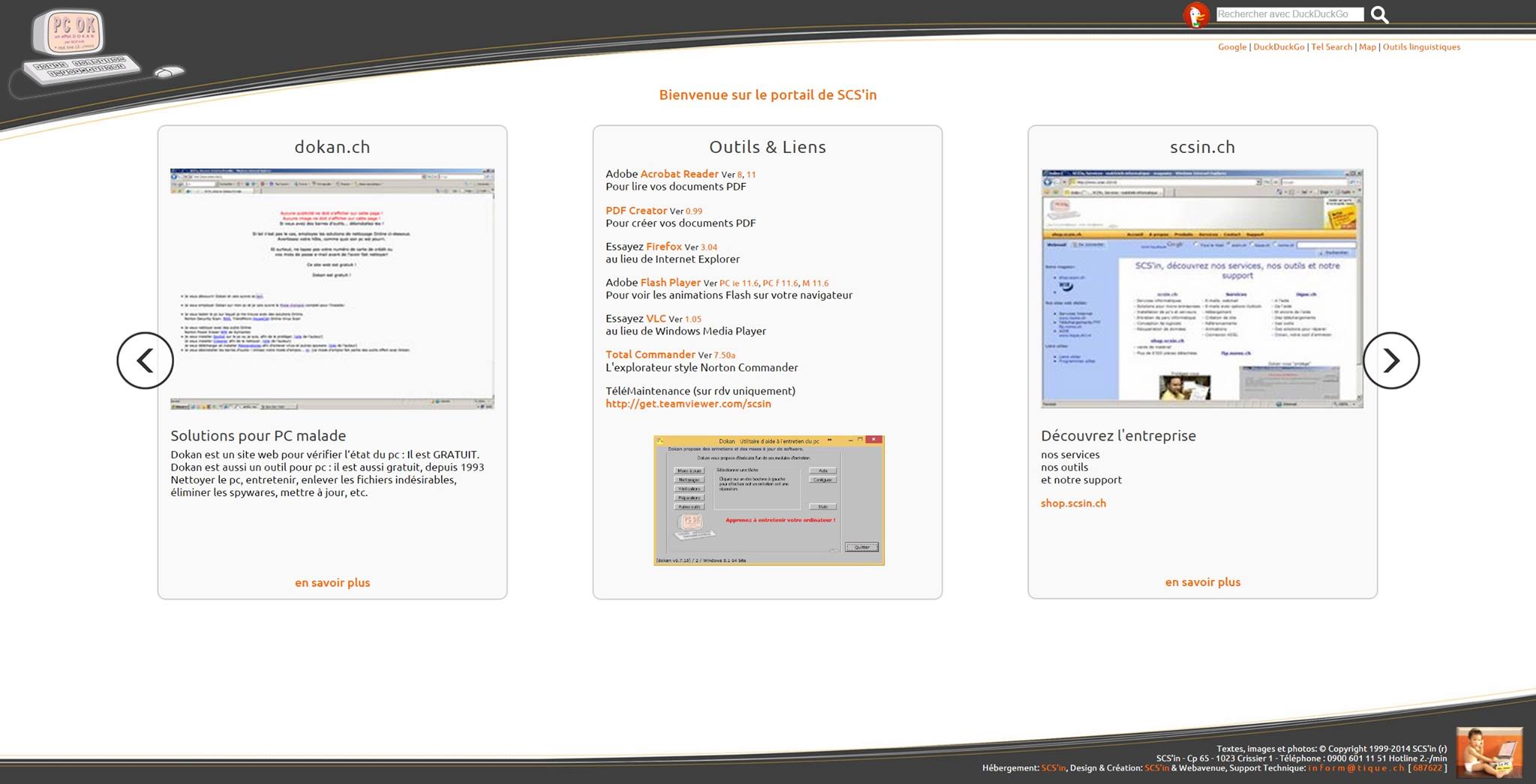Open Acrobat Reader version 11 link
Image resolution: width=1536 pixels, height=784 pixels.
coord(751,175)
